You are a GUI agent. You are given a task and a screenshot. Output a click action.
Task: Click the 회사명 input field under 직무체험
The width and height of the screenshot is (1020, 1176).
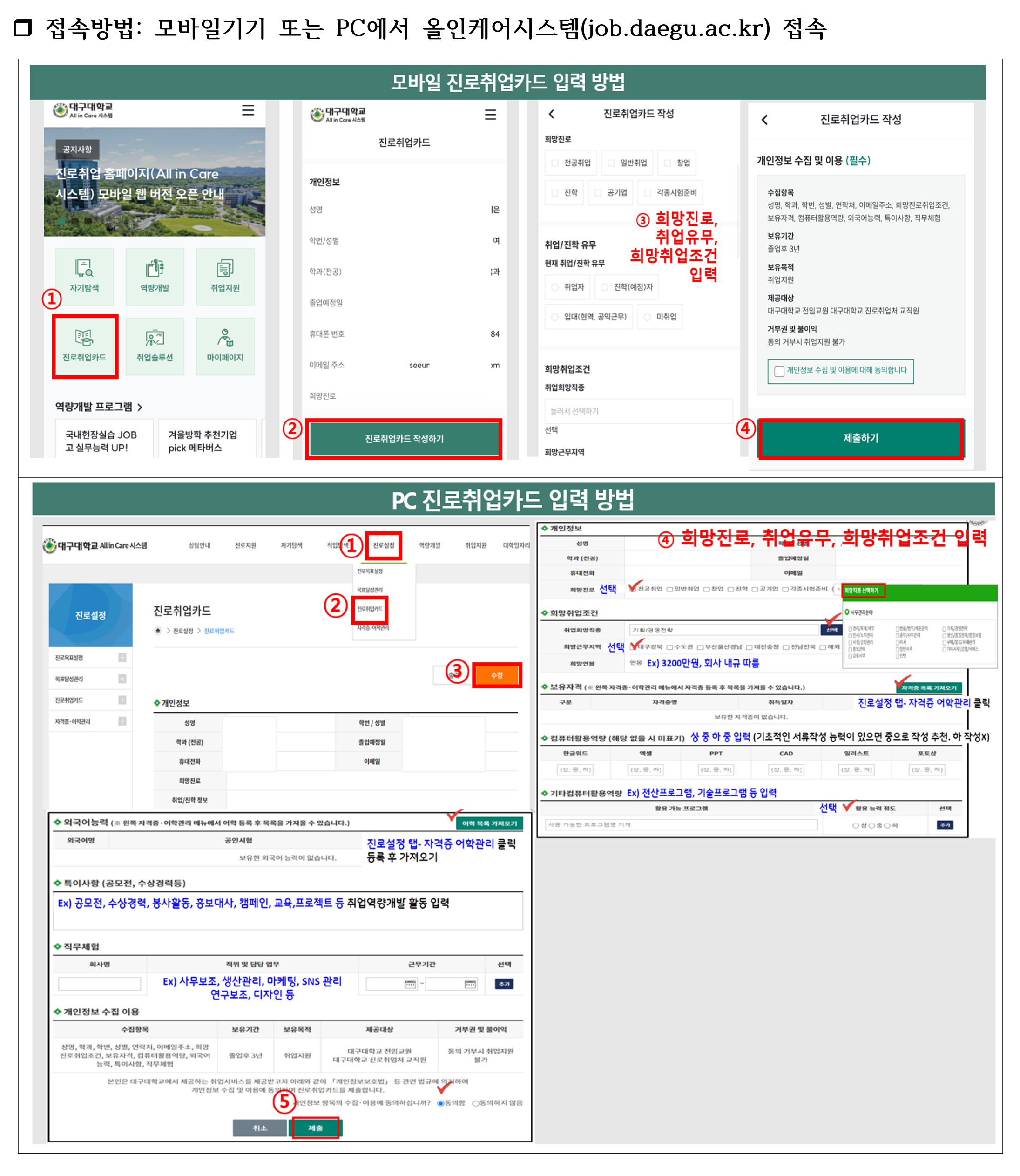(99, 984)
